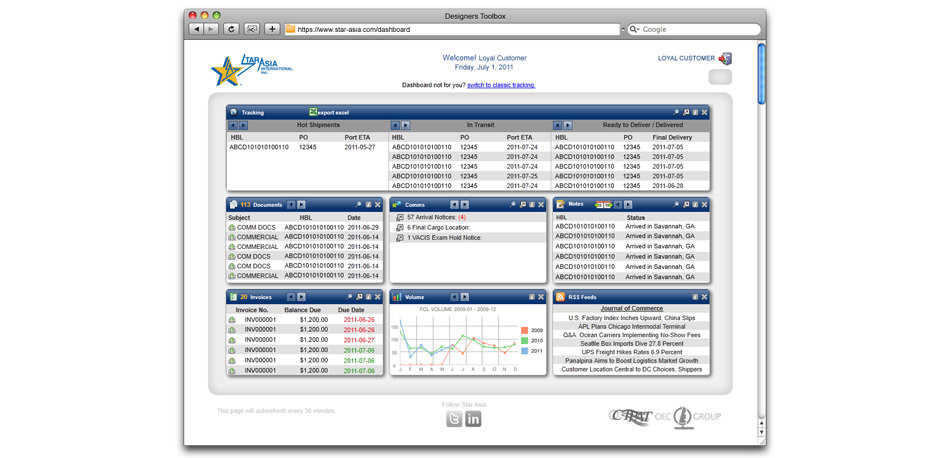Open the 1 VACIS Exam Hold Notice icon

point(399,238)
